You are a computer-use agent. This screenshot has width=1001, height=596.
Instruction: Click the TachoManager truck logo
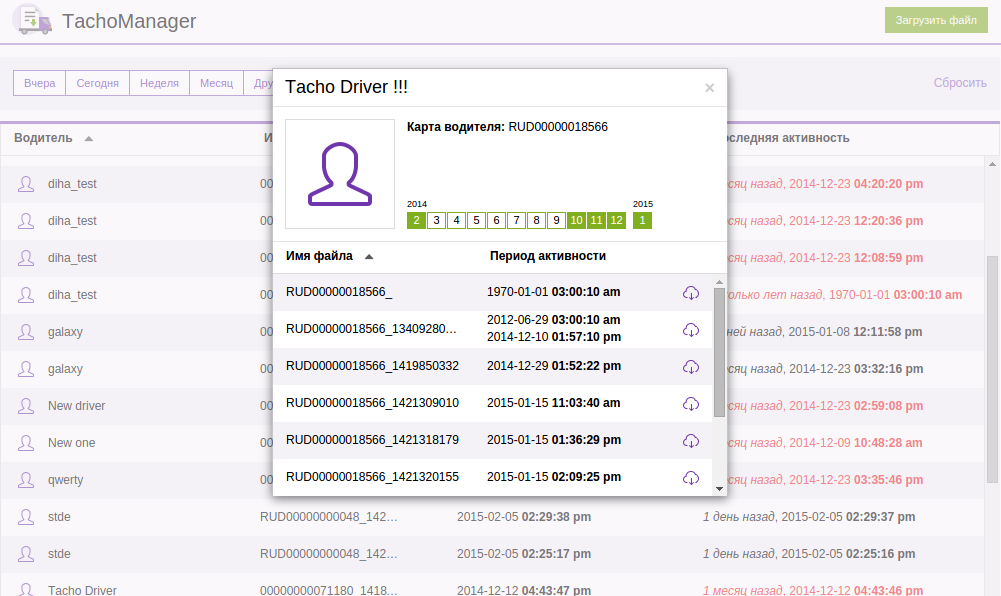pos(32,20)
